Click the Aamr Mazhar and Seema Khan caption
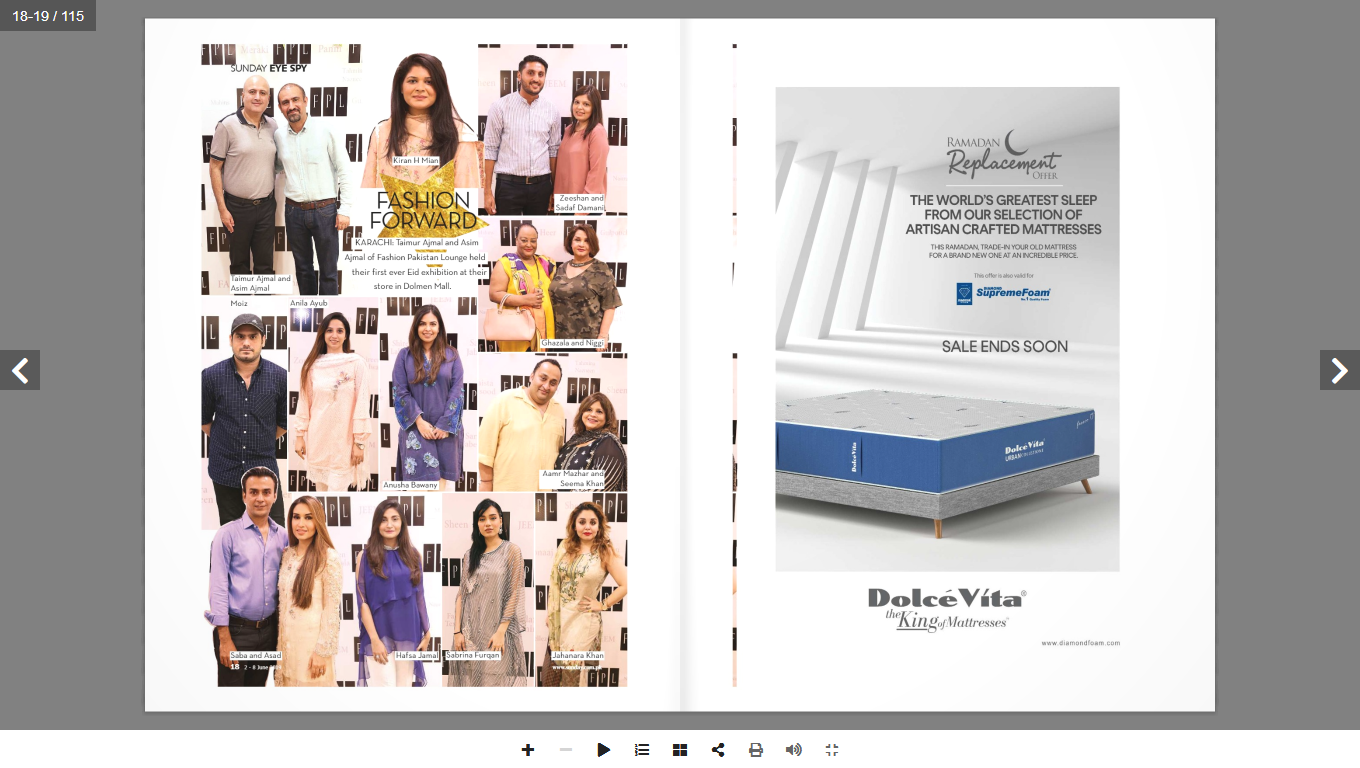Image resolution: width=1360 pixels, height=768 pixels. tap(573, 478)
